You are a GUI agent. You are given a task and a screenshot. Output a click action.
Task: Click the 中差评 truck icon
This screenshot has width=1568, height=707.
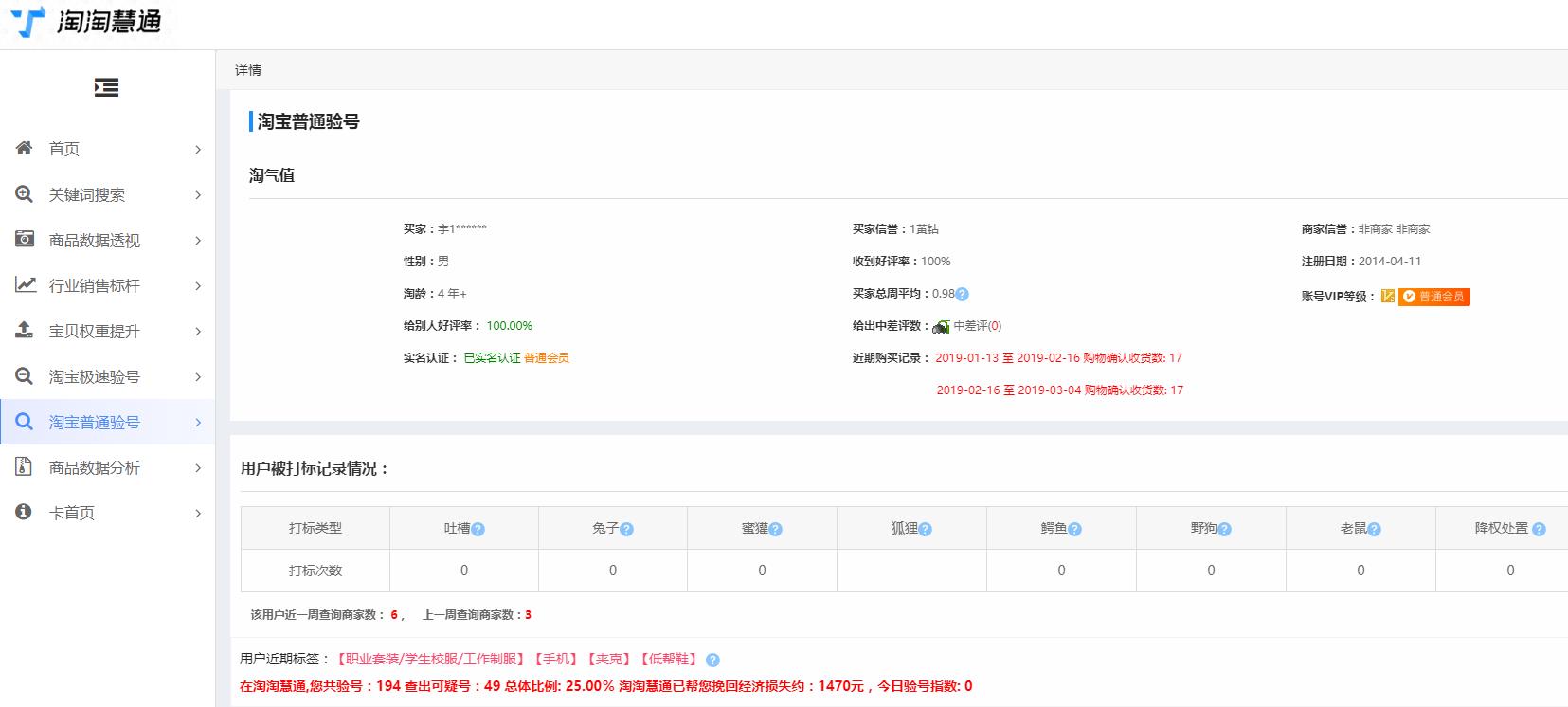[x=941, y=327]
